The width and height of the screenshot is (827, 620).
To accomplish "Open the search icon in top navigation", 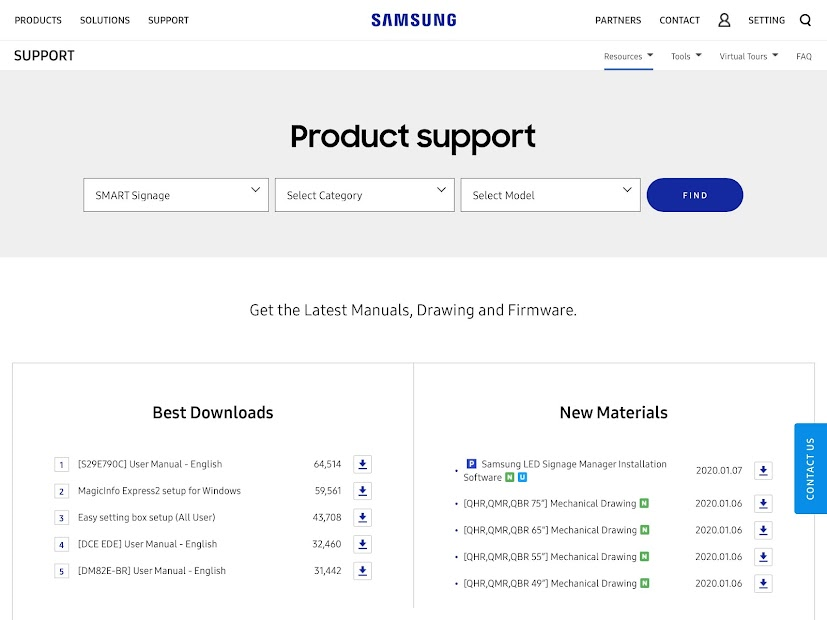I will [x=805, y=19].
